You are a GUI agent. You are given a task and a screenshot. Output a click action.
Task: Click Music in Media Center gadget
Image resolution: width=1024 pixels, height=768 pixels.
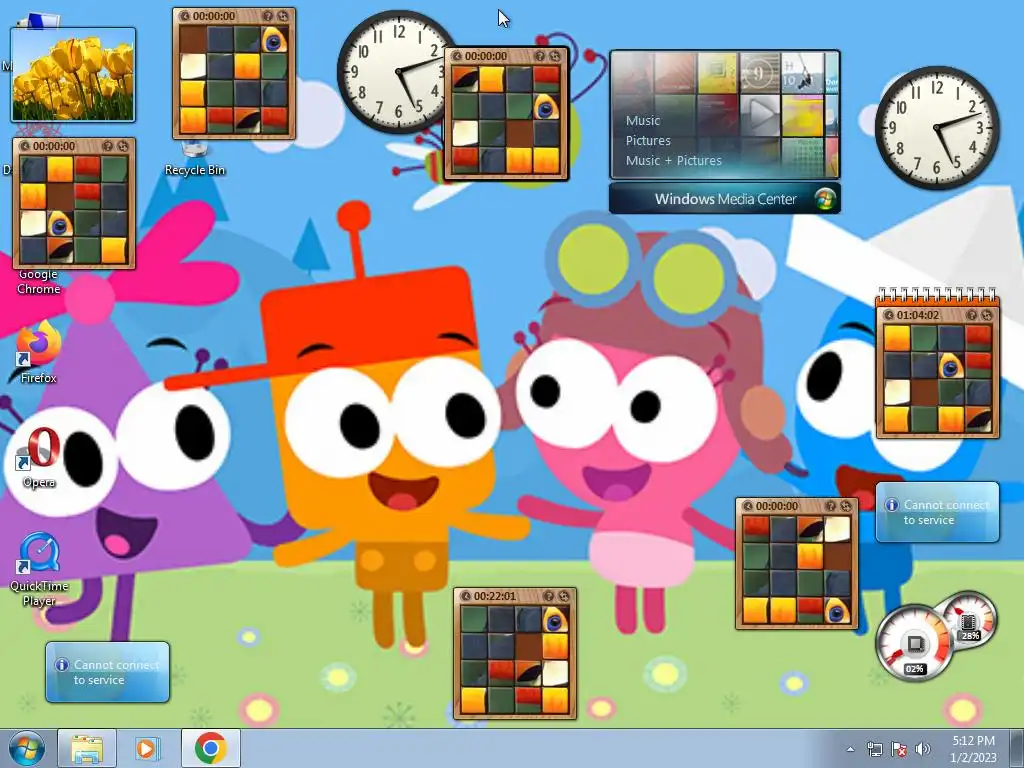pyautogui.click(x=643, y=121)
